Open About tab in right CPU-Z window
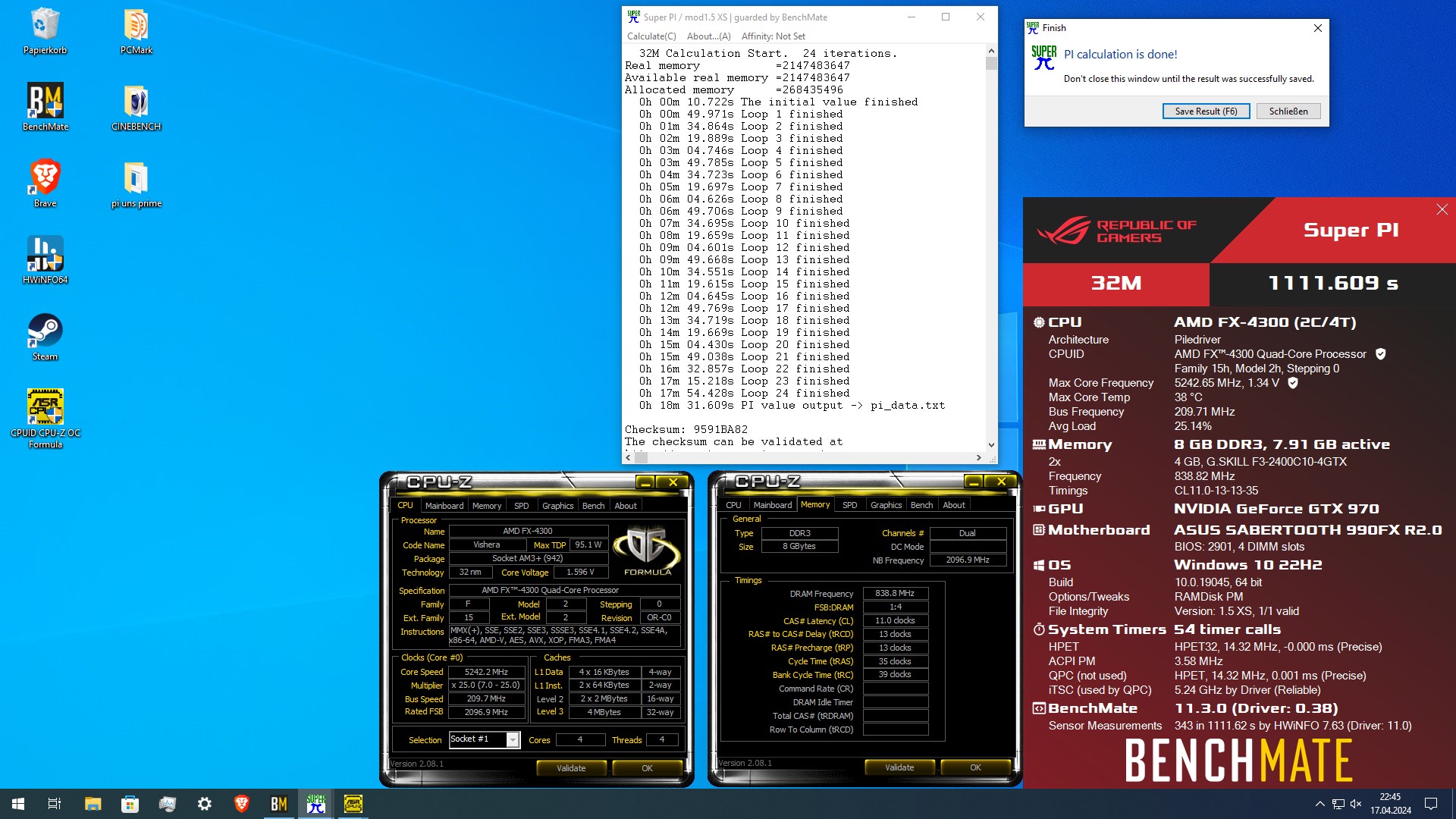 (x=954, y=505)
